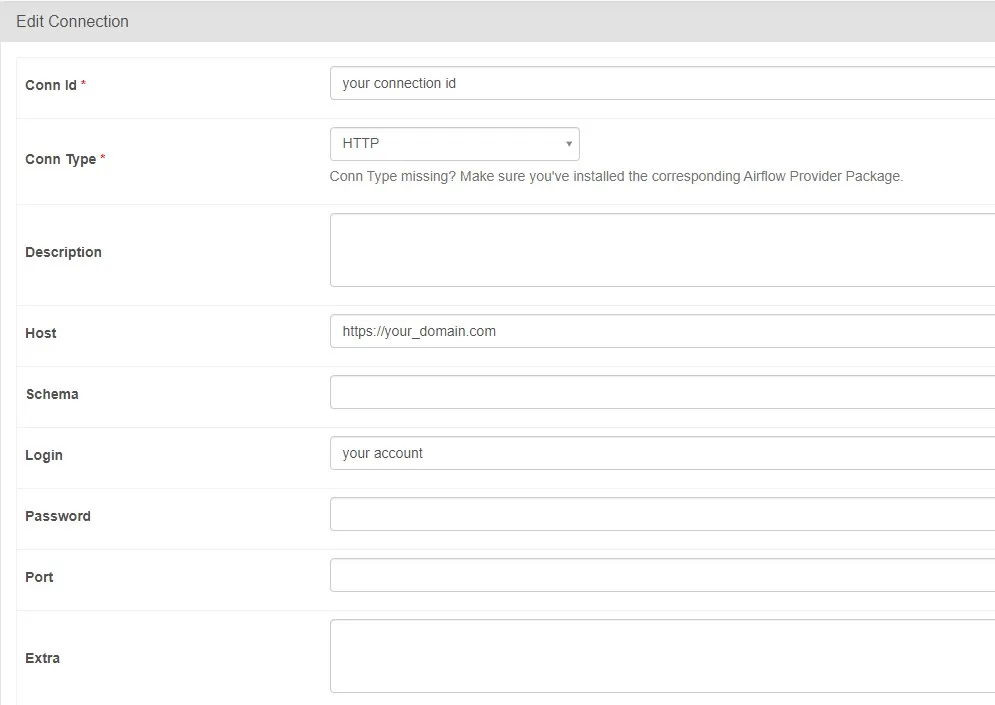Screen dimensions: 995x705
Task: Click the Host label
Action: click(x=41, y=333)
